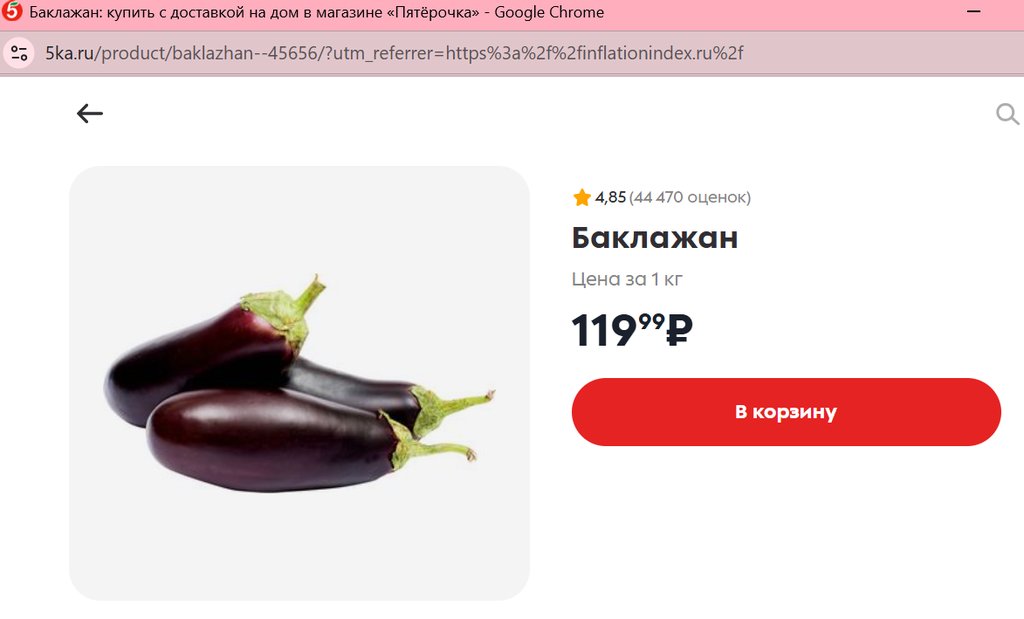1024x619 pixels.
Task: Click the 4,85 rating value
Action: tap(610, 197)
